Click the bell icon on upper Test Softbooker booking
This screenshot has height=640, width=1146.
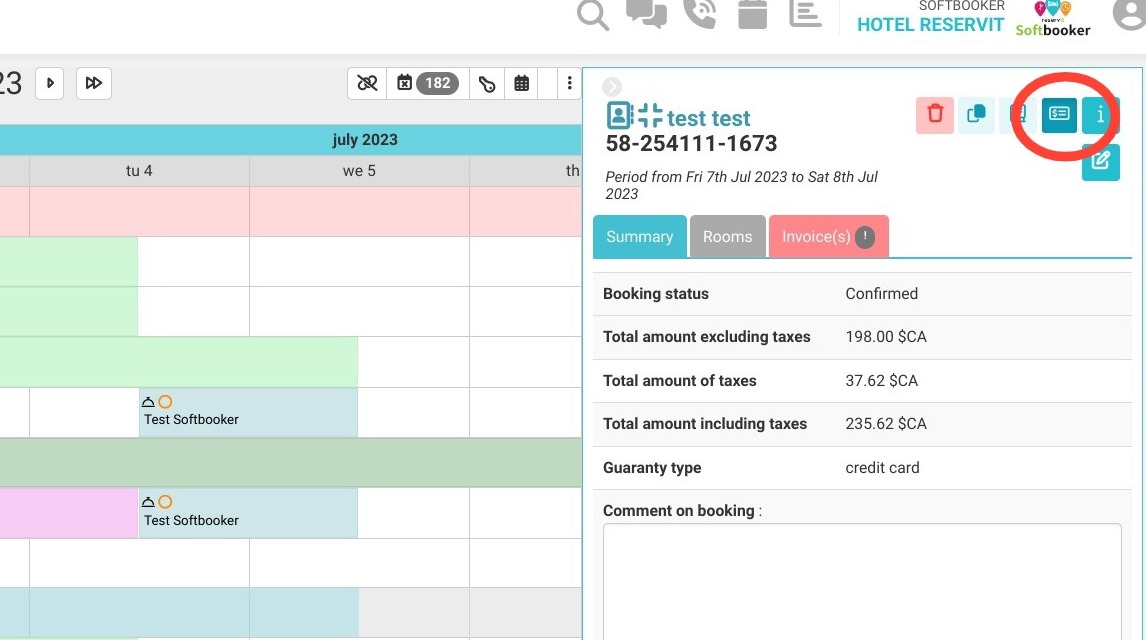pos(148,402)
